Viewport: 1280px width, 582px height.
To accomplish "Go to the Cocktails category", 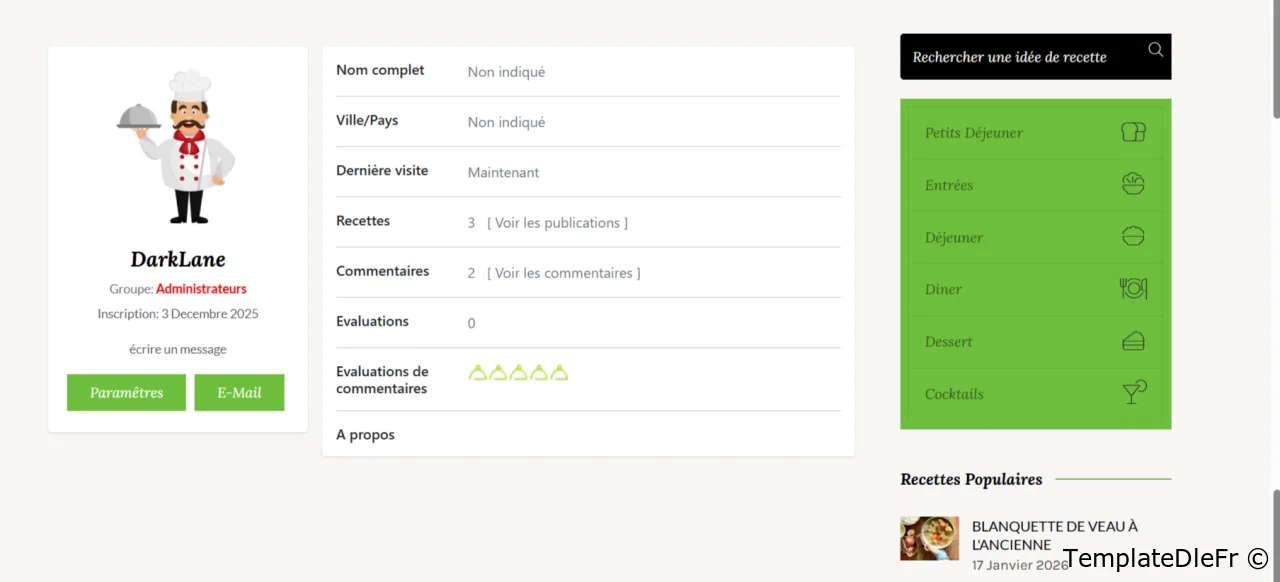I will tap(954, 394).
